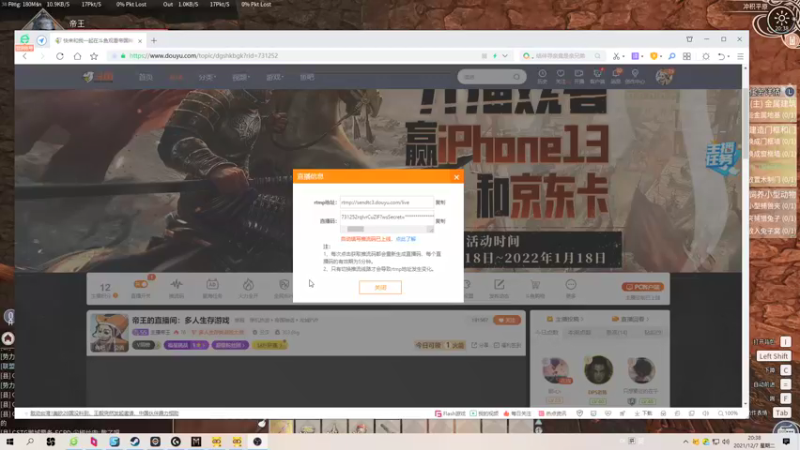Toggle the orange live broadcast switch
The height and width of the screenshot is (450, 800).
(x=141, y=284)
